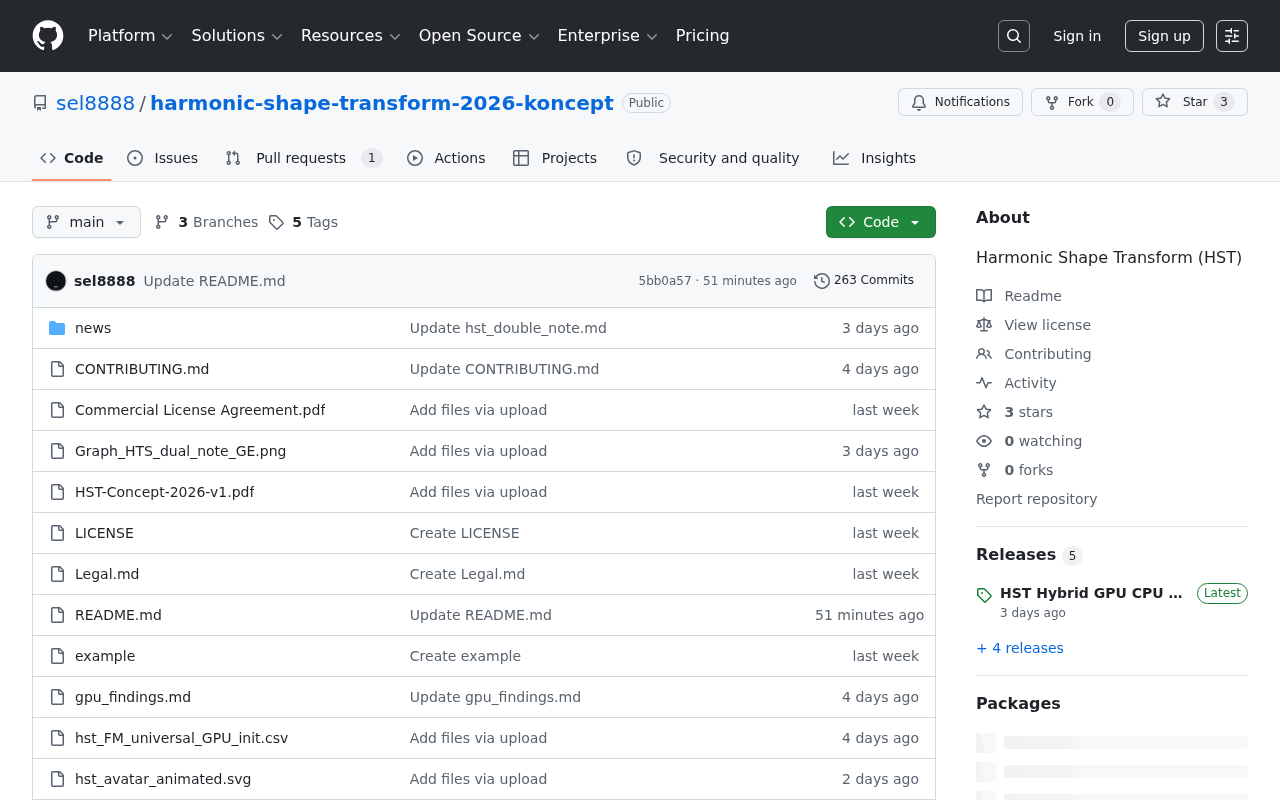Open the HST Hybrid GPU CPU release
This screenshot has width=1280, height=800.
(x=1091, y=593)
